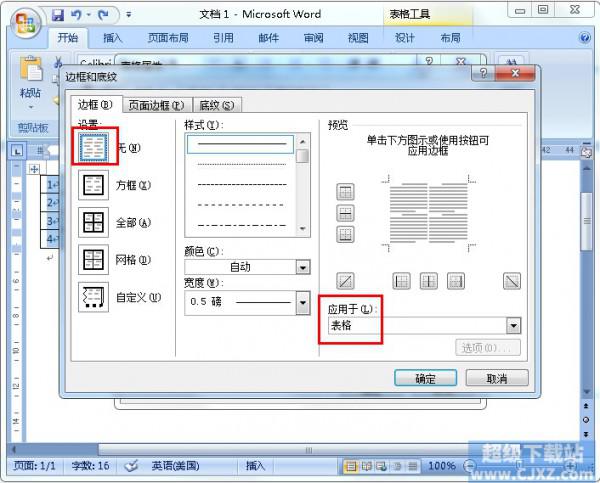Open the 插入 ribbon tab
Screen dimensions: 600x483
click(x=113, y=38)
